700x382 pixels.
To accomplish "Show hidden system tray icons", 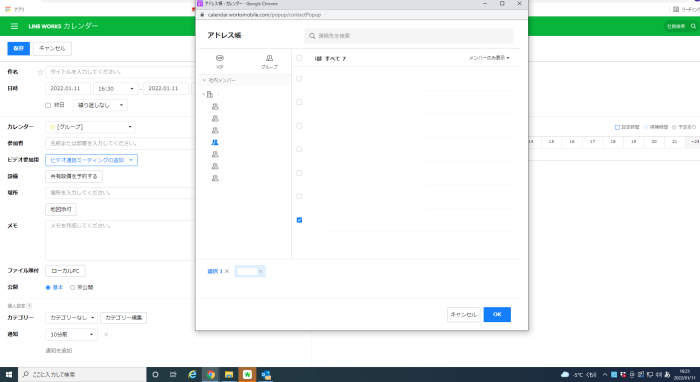I will 605,374.
